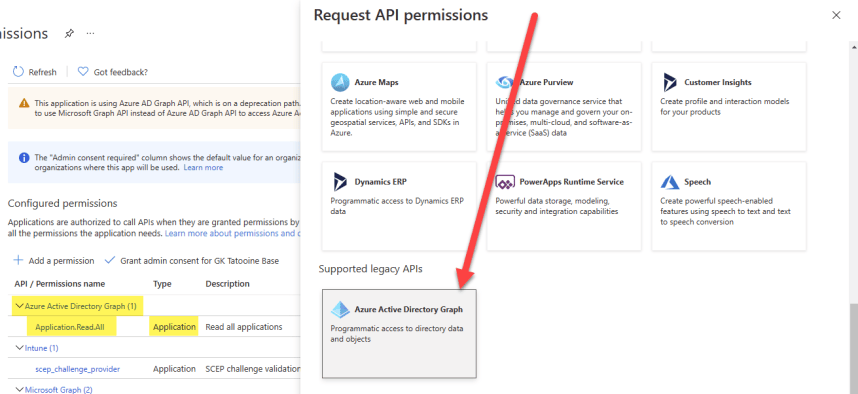Select the Azure Maps API card
Image resolution: width=858 pixels, height=394 pixels.
pos(399,107)
